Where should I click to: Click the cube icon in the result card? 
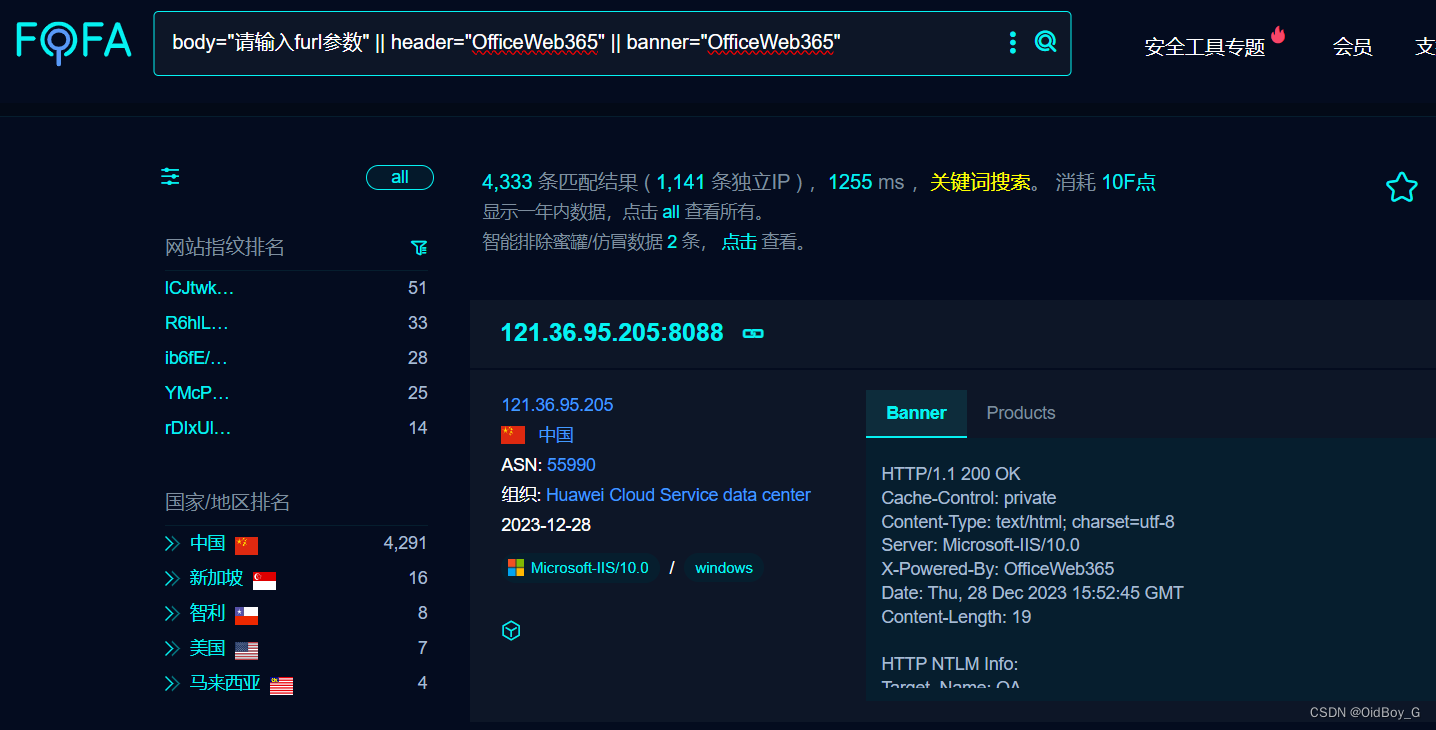coord(511,631)
